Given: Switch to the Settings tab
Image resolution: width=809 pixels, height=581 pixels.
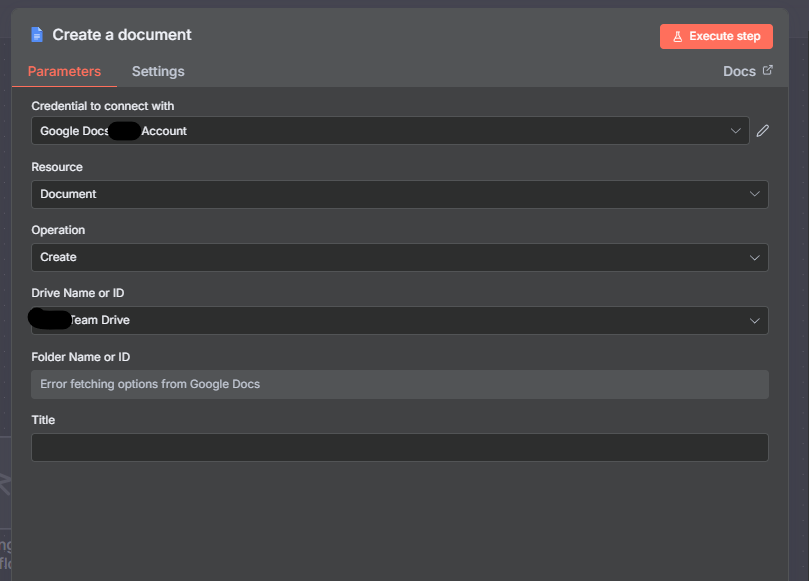Looking at the screenshot, I should click(x=158, y=72).
